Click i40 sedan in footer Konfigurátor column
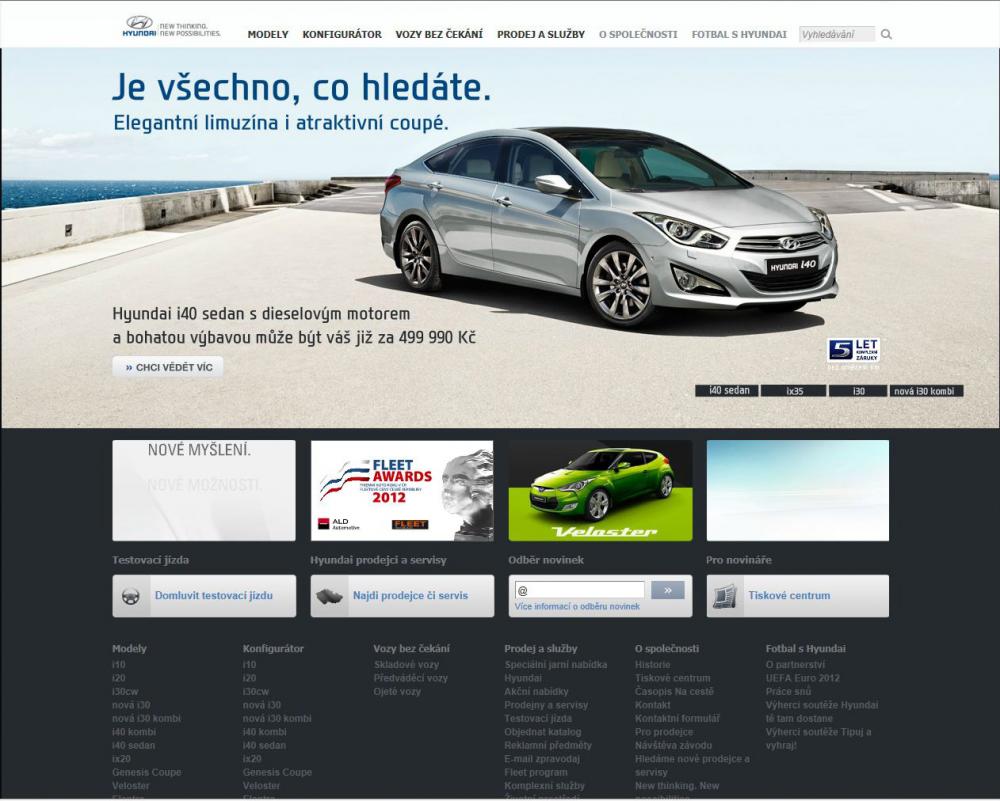 264,745
